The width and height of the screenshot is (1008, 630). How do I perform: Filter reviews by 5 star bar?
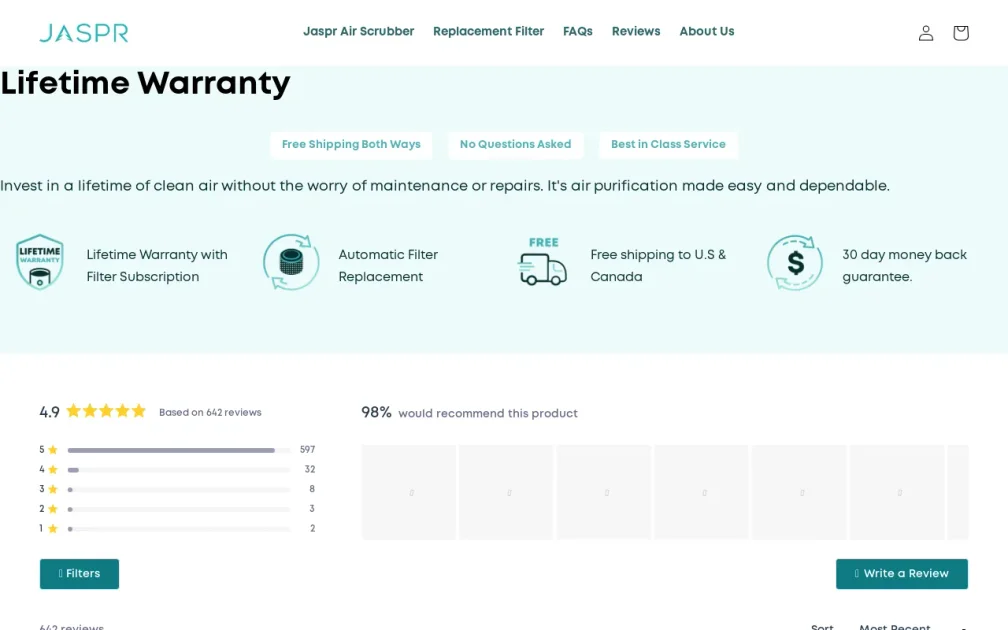coord(179,450)
